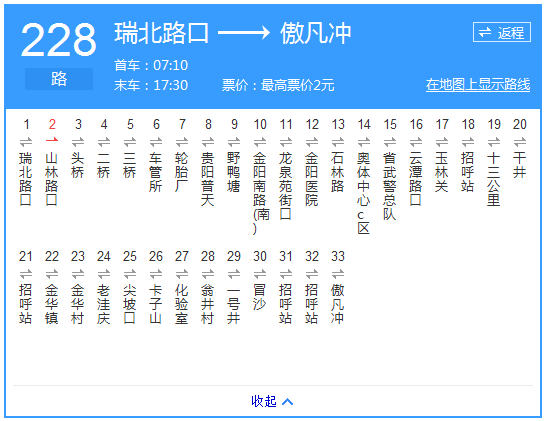Click the origin name 瑞北路口 in header
The image size is (546, 421).
162,33
